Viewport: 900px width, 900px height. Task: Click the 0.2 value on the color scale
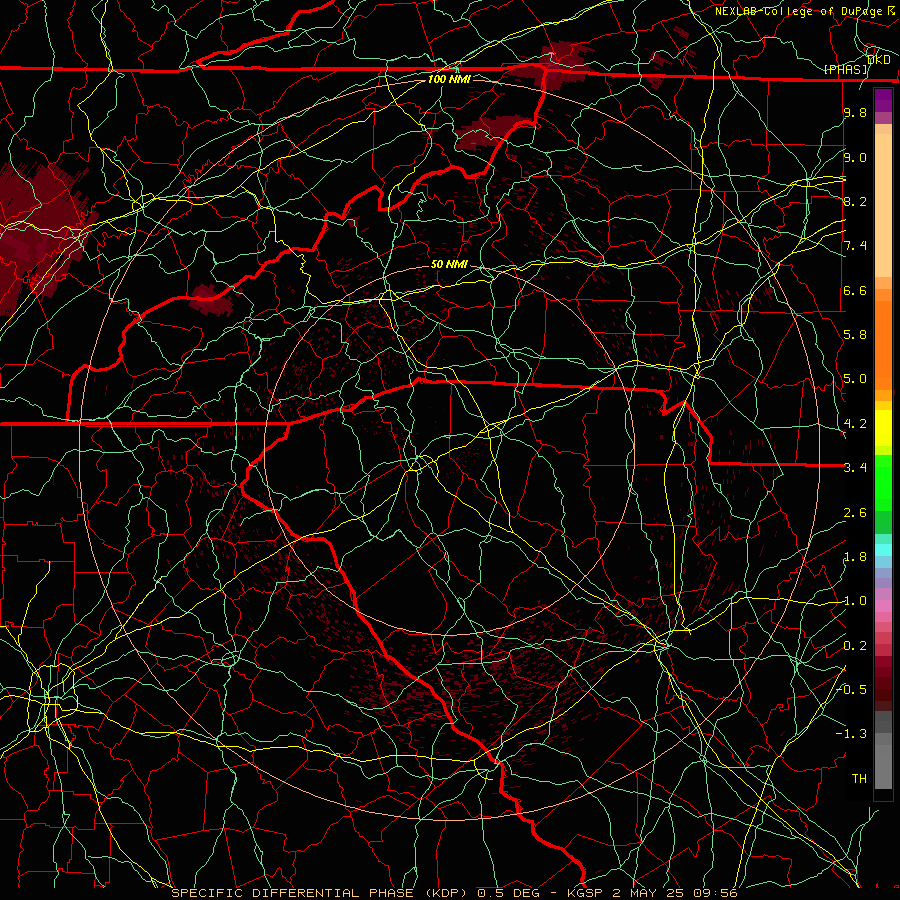pos(855,646)
